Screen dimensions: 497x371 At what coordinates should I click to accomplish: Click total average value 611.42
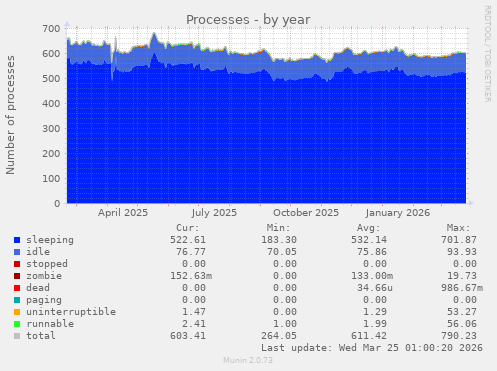[369, 336]
